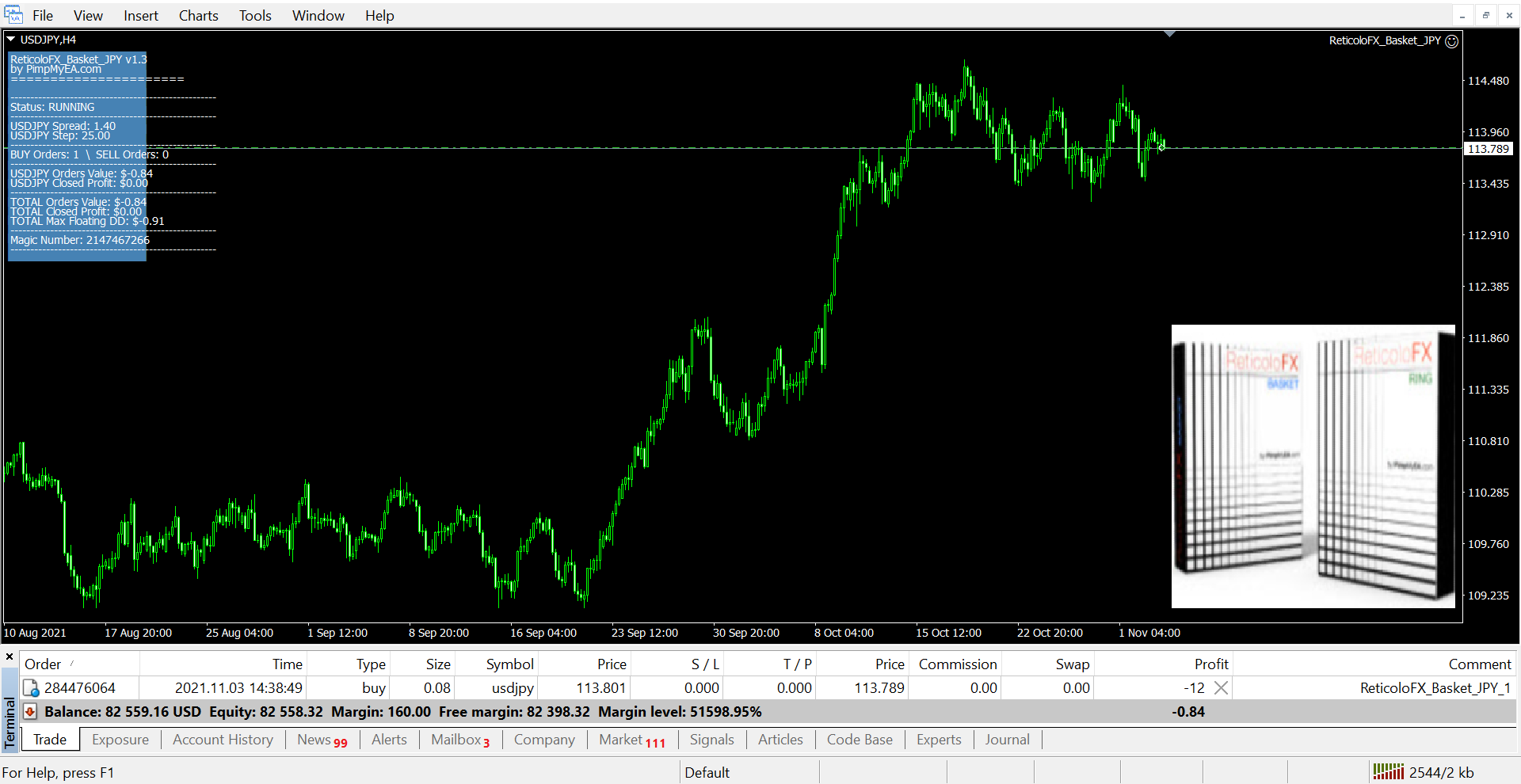
Task: Expand the USDJPY,H4 chart title triangle
Action: click(11, 39)
